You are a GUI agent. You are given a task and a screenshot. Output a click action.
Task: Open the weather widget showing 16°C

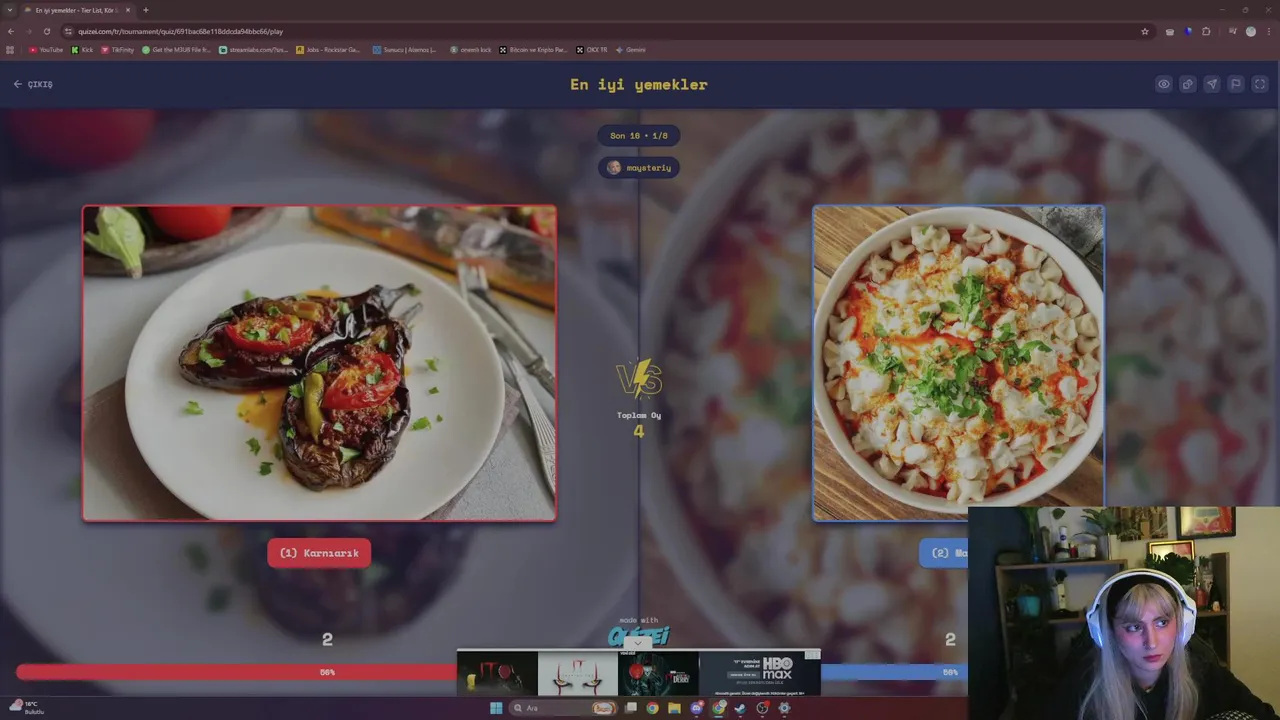click(x=26, y=707)
